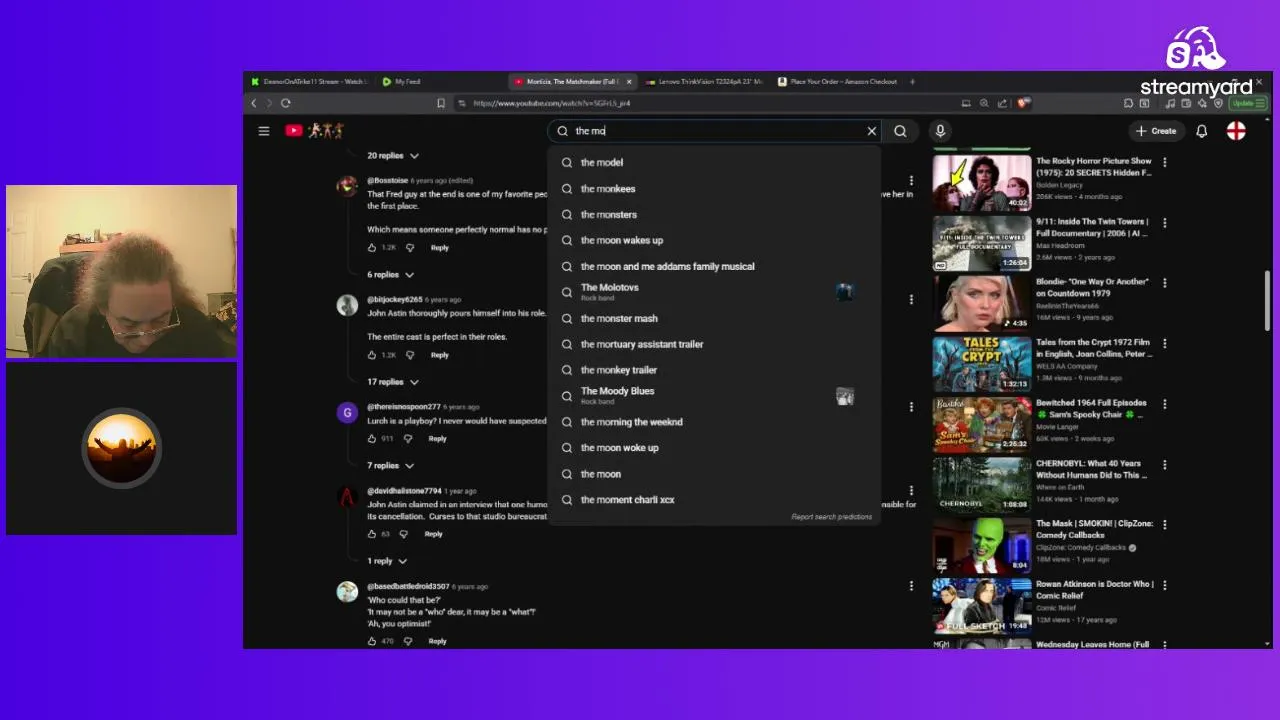The image size is (1280, 720).
Task: Select 'The Molotovs' rock band suggestion
Action: coord(714,291)
